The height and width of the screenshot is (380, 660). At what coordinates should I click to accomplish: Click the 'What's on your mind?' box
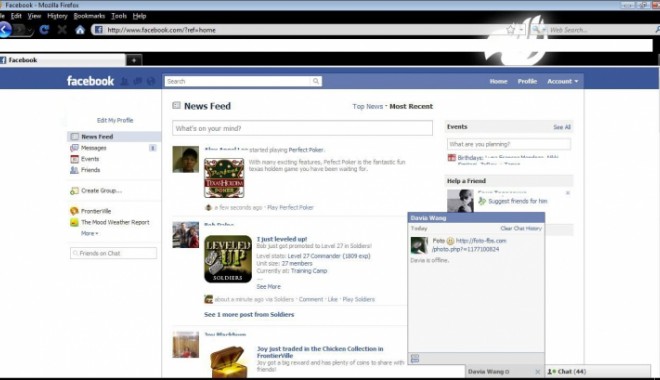(x=302, y=128)
